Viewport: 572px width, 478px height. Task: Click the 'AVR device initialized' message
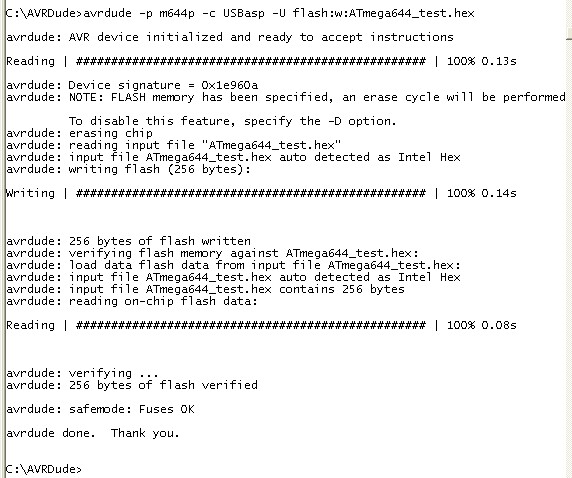click(x=230, y=38)
